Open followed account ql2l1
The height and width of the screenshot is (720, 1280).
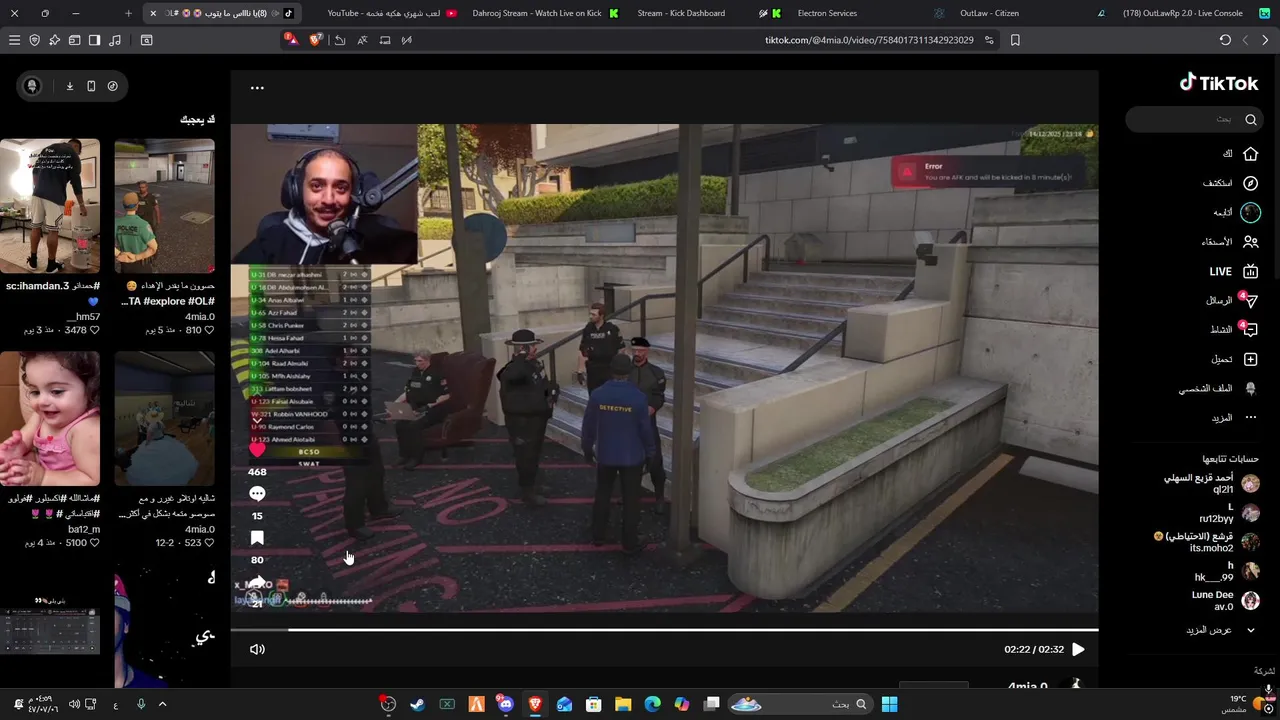point(1211,484)
